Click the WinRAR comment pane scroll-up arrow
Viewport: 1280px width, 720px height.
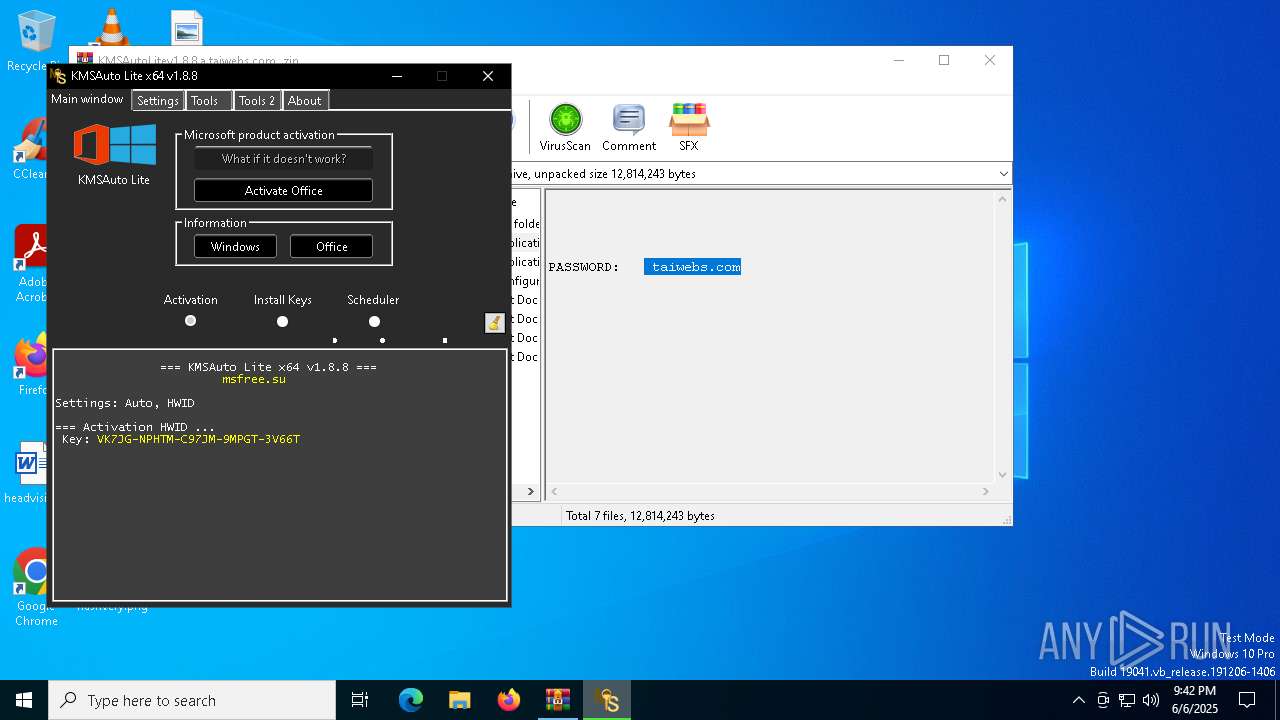pyautogui.click(x=1002, y=199)
